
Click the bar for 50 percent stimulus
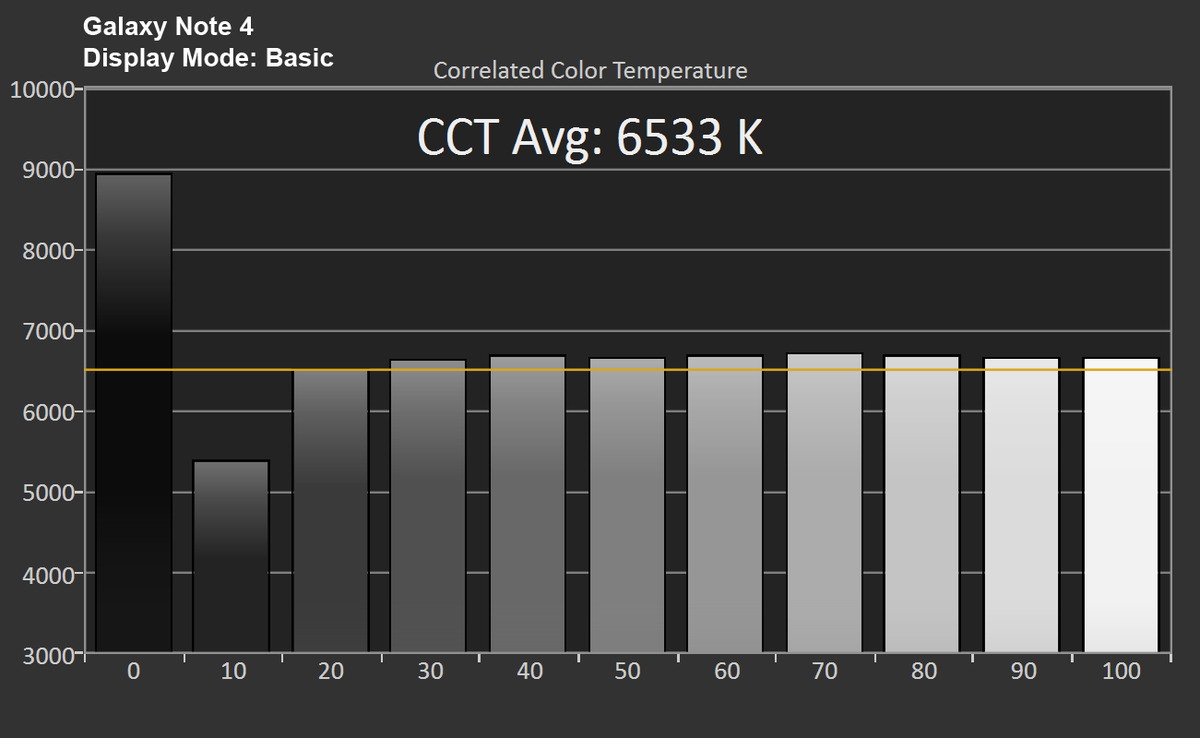627,505
